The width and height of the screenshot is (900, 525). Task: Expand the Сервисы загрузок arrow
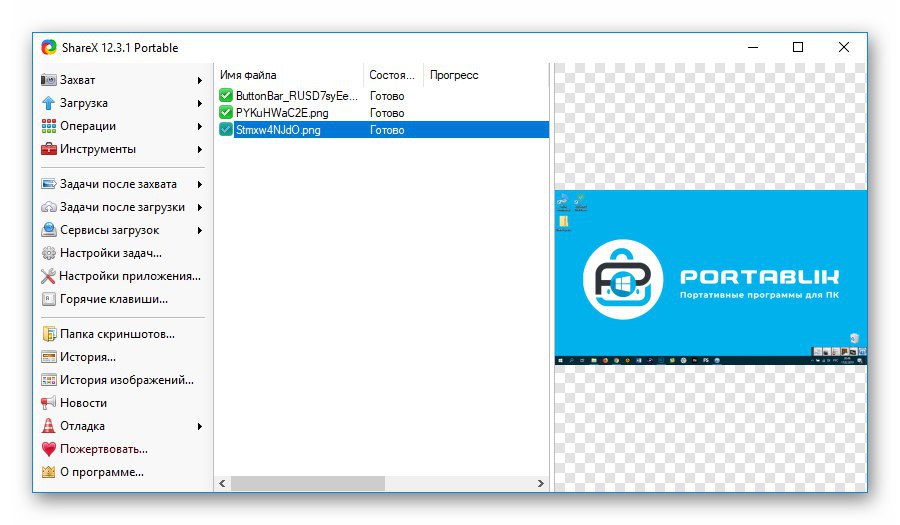click(x=199, y=230)
